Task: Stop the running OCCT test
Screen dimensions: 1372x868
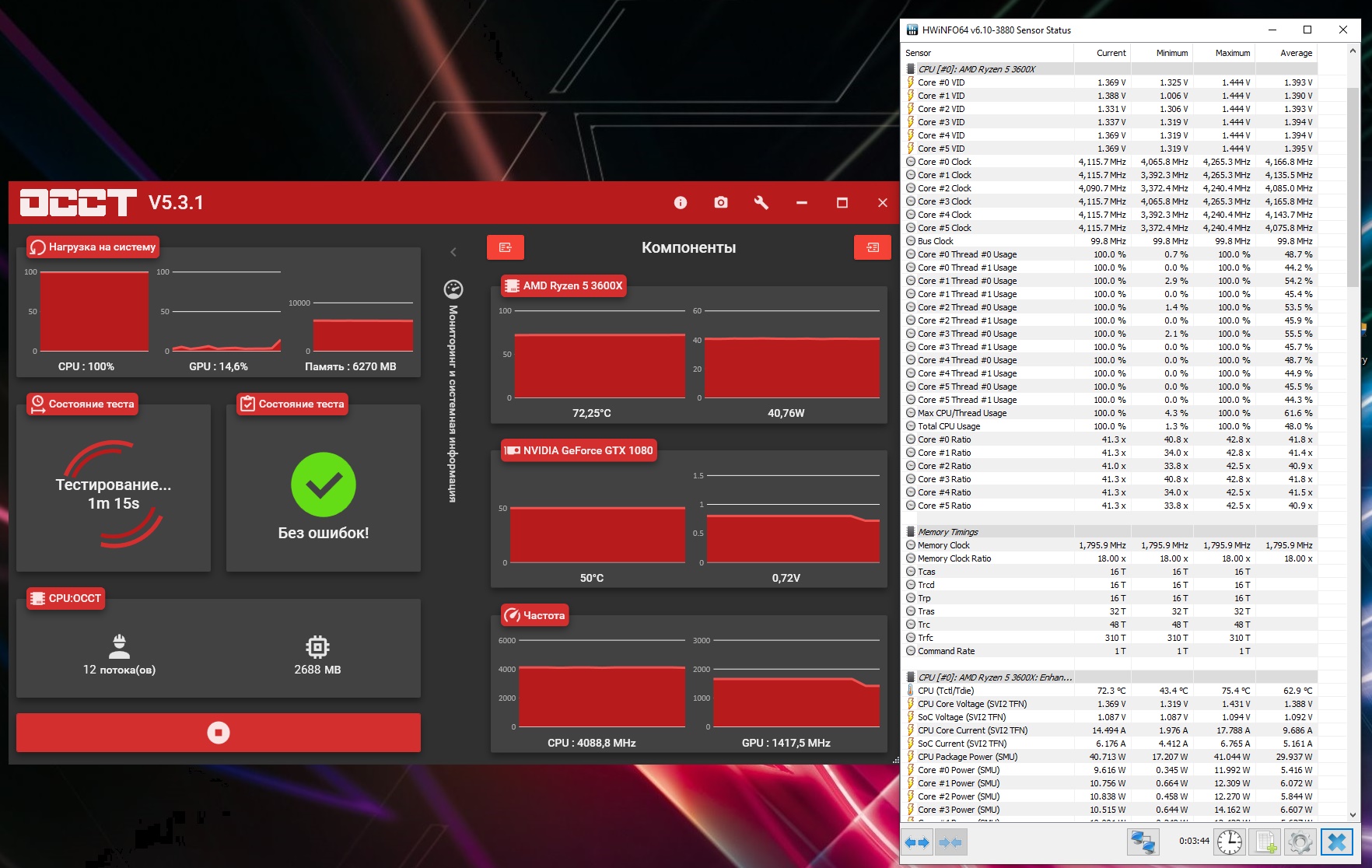Action: (x=219, y=733)
